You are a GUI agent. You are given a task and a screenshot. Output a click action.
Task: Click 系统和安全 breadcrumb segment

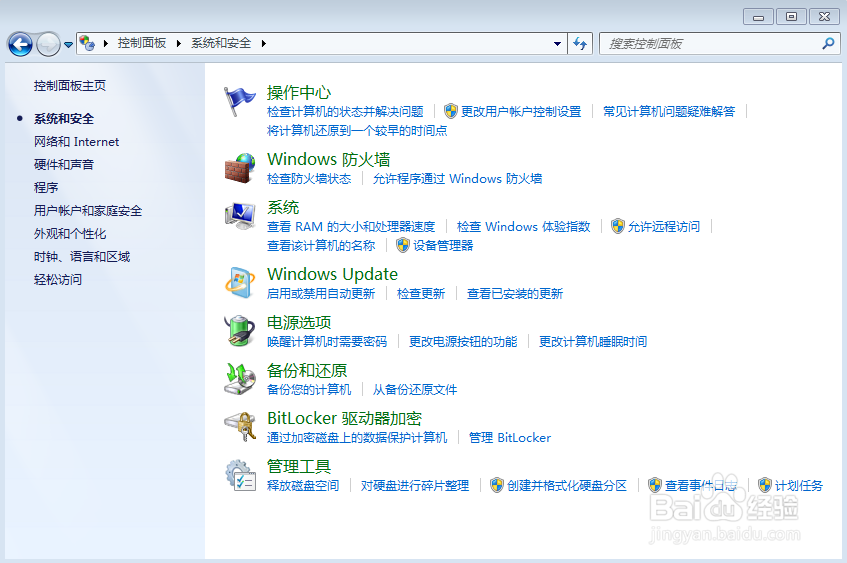coord(221,43)
